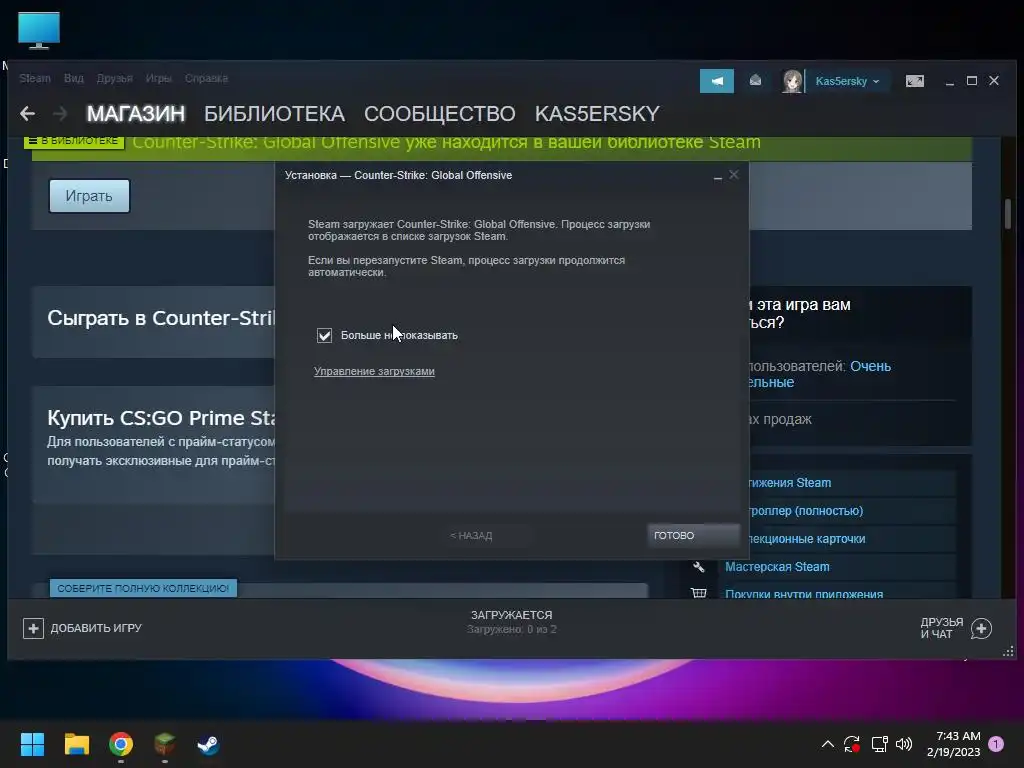Click the volume speaker tray icon

pos(904,744)
